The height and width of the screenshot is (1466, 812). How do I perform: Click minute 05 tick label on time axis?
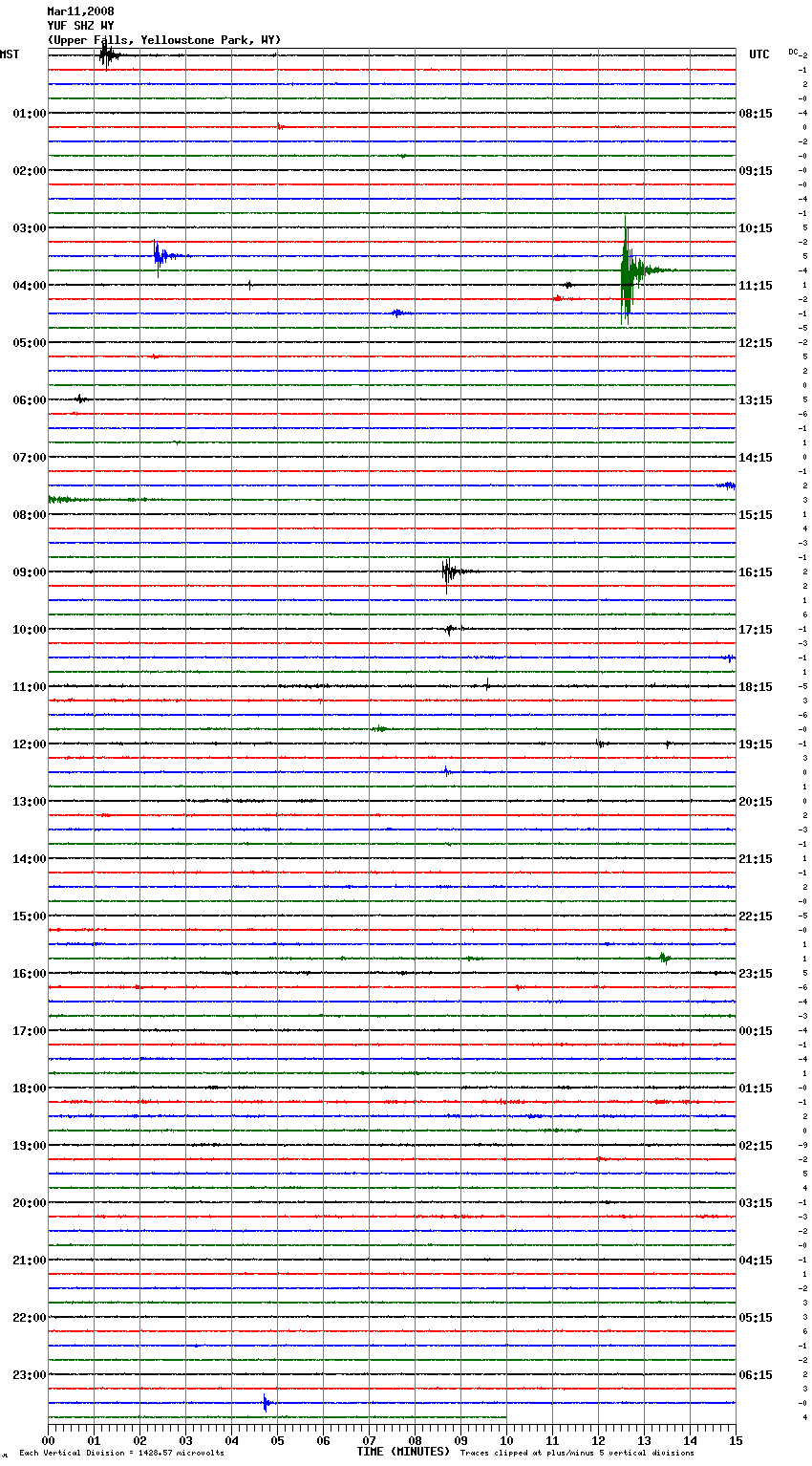[x=277, y=1441]
